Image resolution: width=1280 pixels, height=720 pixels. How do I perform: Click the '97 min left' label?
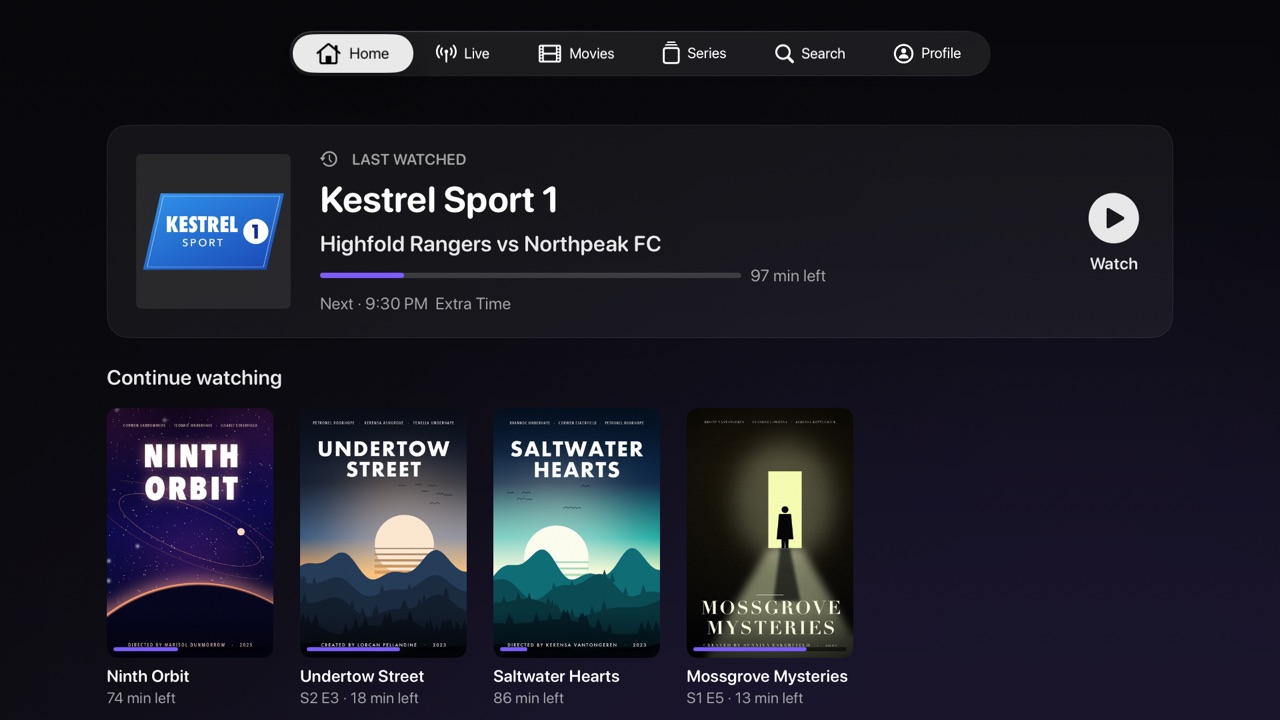pos(788,276)
